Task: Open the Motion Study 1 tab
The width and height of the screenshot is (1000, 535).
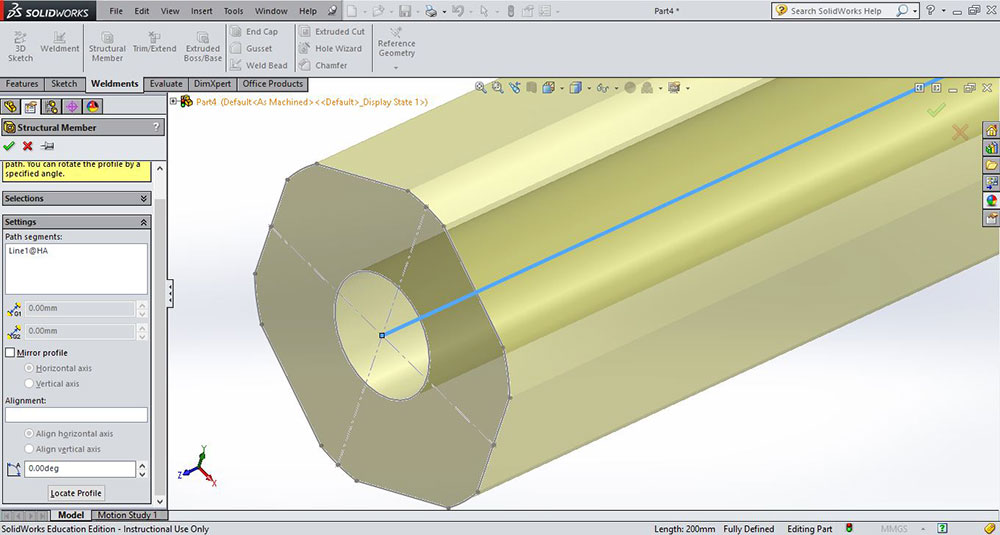Action: pos(126,515)
